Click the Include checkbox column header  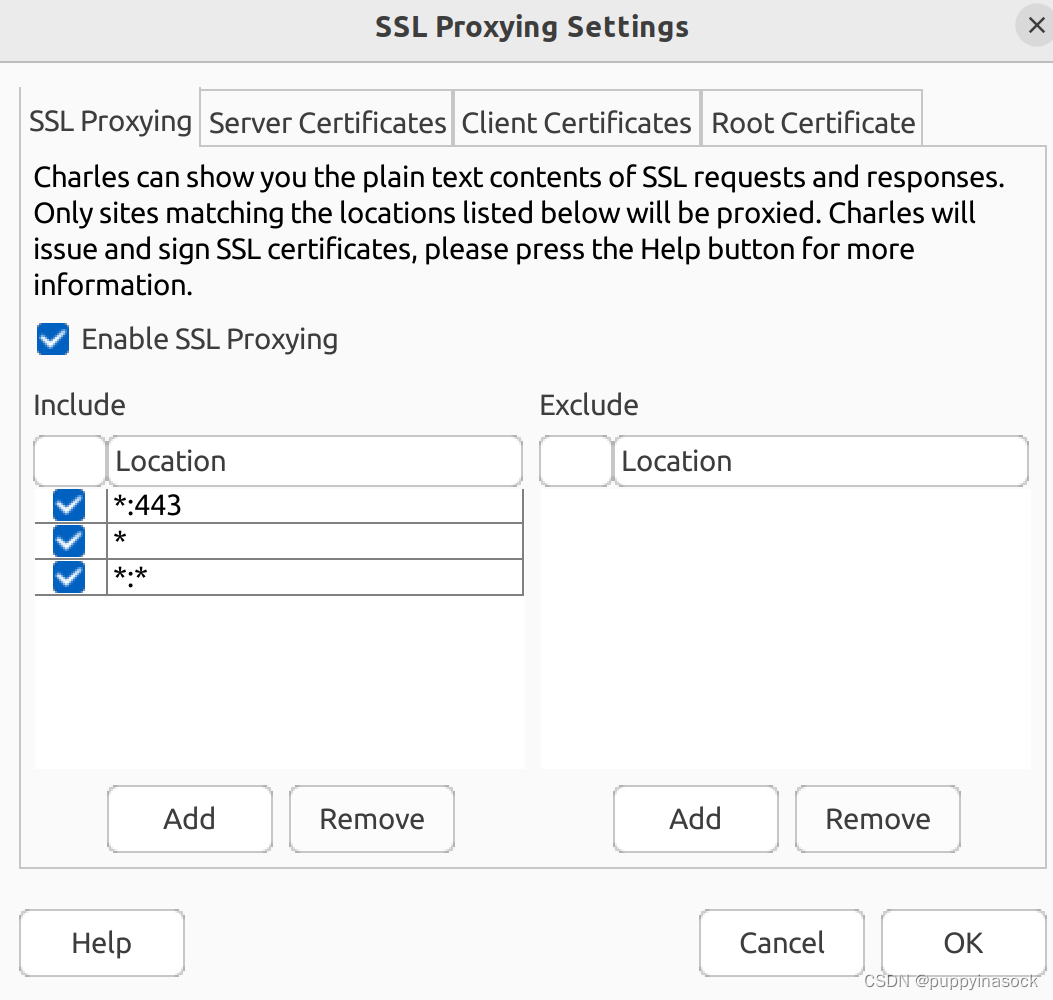70,461
